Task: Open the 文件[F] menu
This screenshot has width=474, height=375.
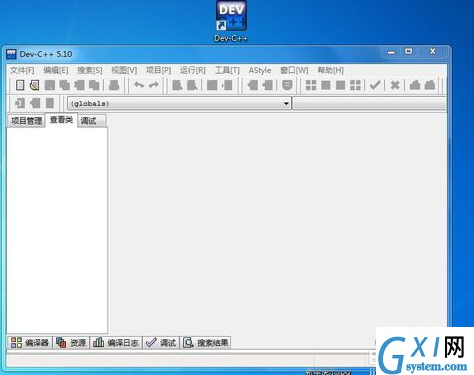Action: pos(22,70)
